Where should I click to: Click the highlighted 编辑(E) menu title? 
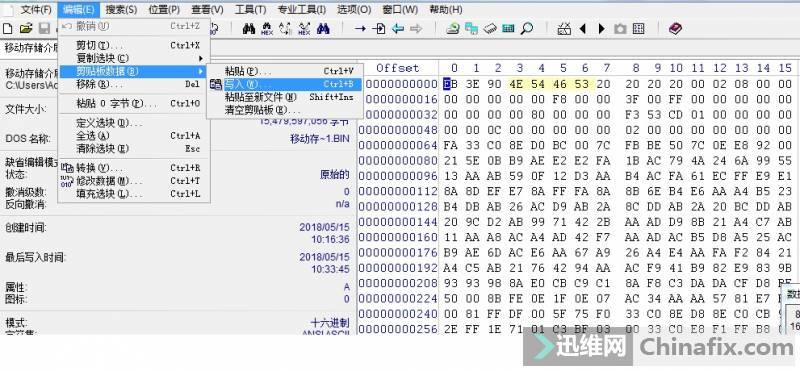click(x=79, y=10)
